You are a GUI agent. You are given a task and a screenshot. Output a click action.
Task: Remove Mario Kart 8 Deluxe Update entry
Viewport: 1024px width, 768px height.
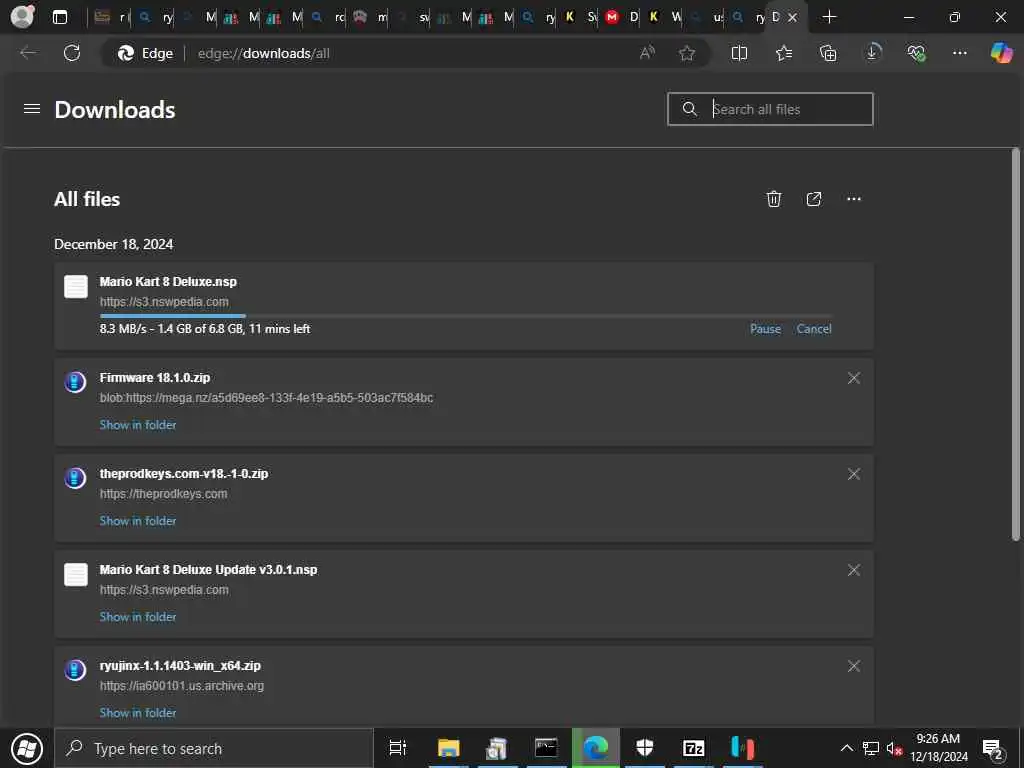[x=854, y=570]
